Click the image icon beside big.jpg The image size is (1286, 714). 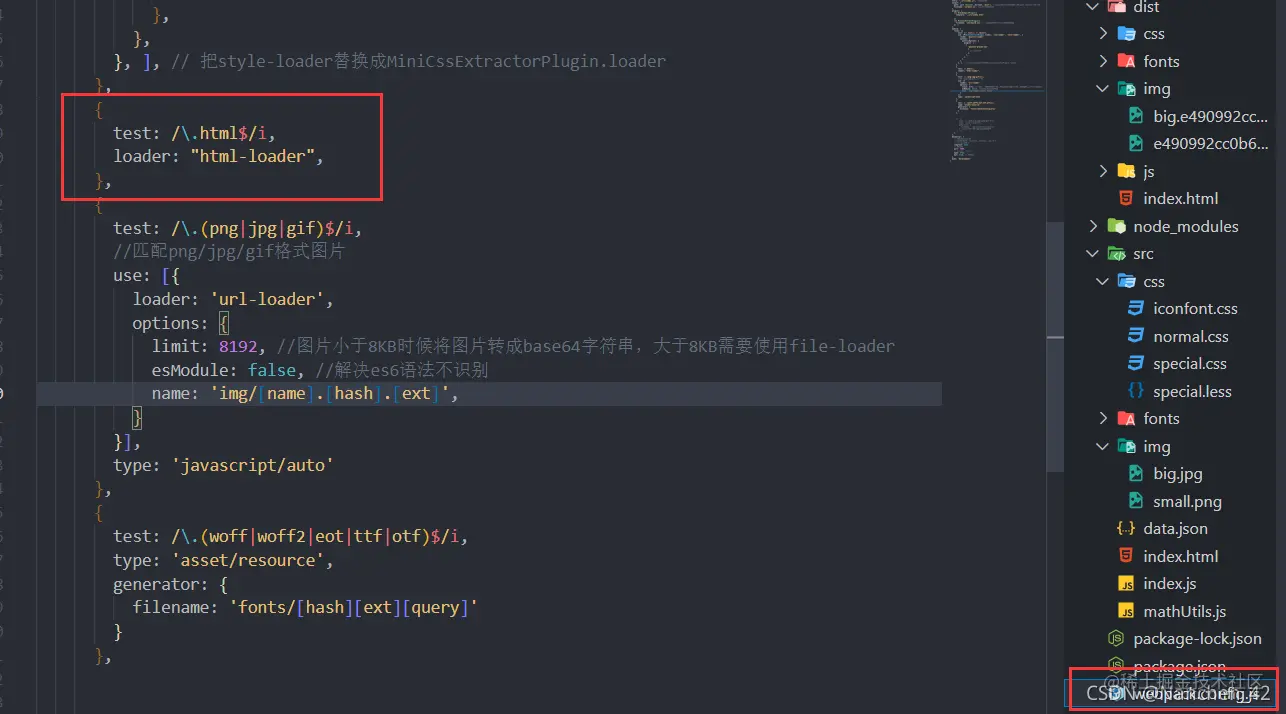tap(1135, 473)
